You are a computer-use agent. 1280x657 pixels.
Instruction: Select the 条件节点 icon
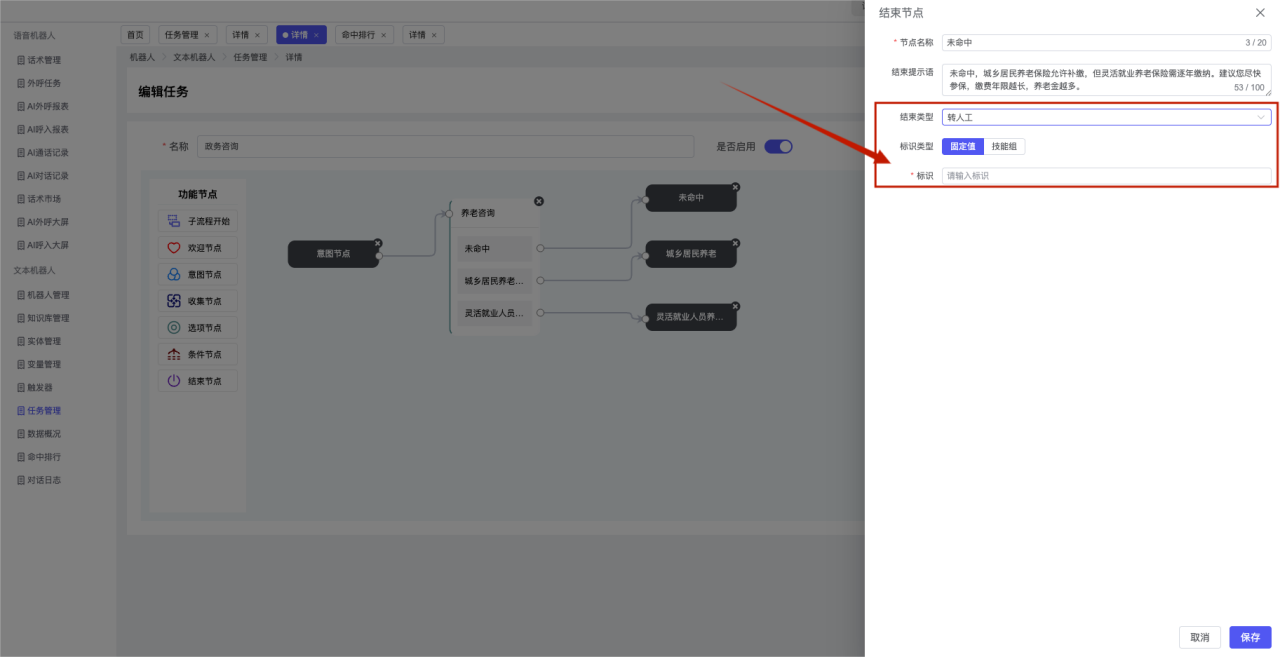(174, 354)
